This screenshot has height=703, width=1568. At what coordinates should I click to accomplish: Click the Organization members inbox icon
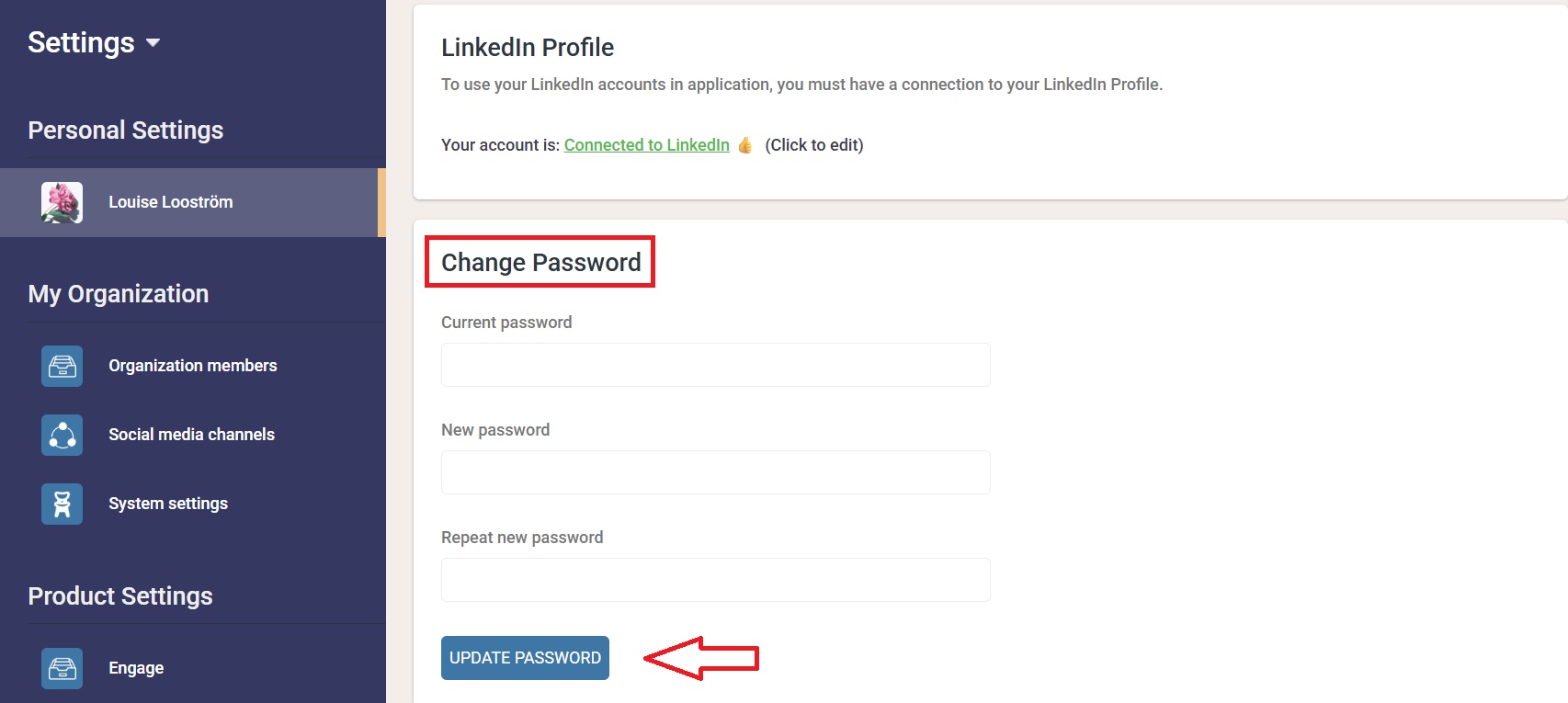coord(62,366)
